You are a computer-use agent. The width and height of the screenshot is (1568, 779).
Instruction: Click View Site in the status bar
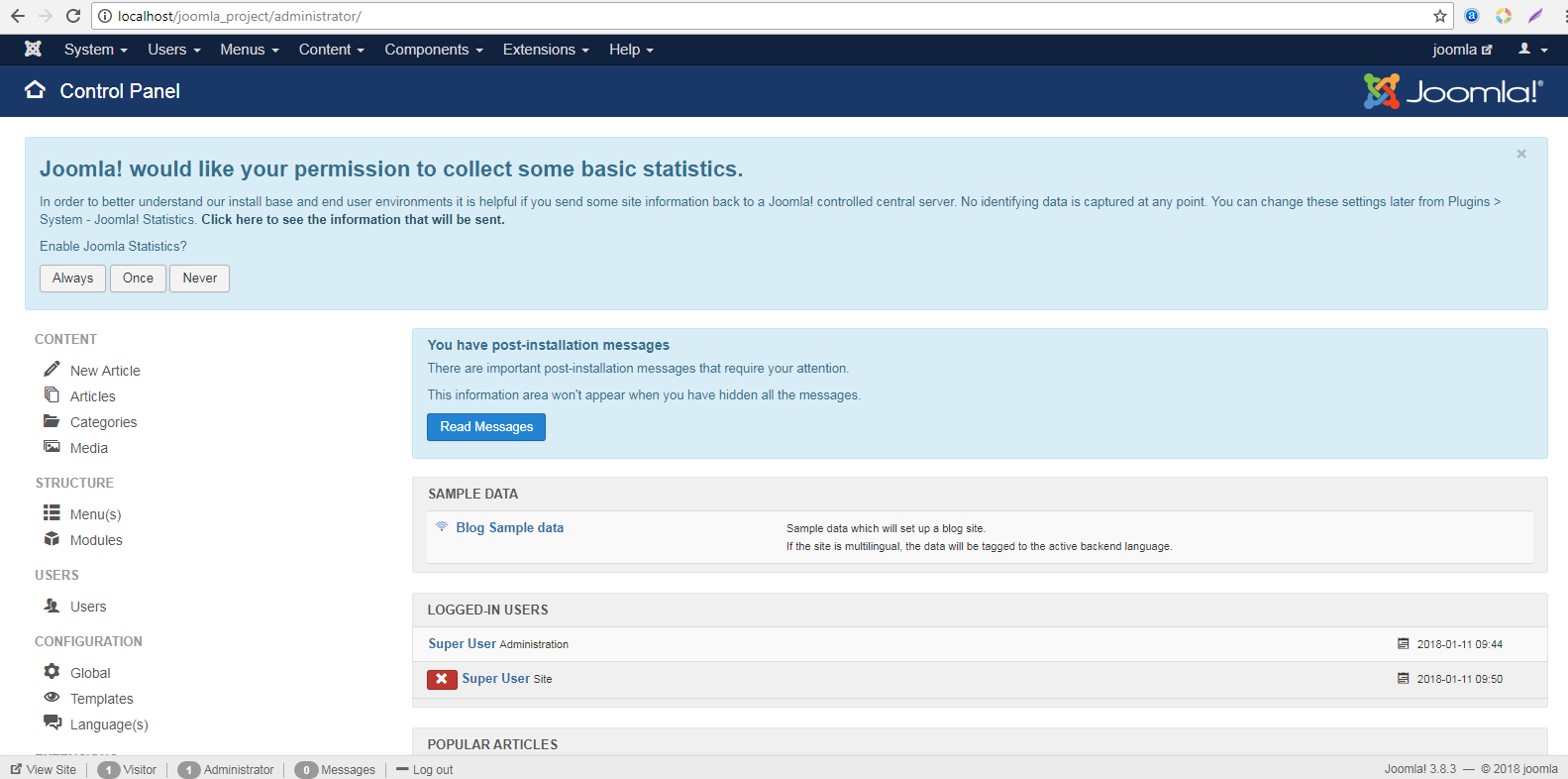[x=44, y=770]
